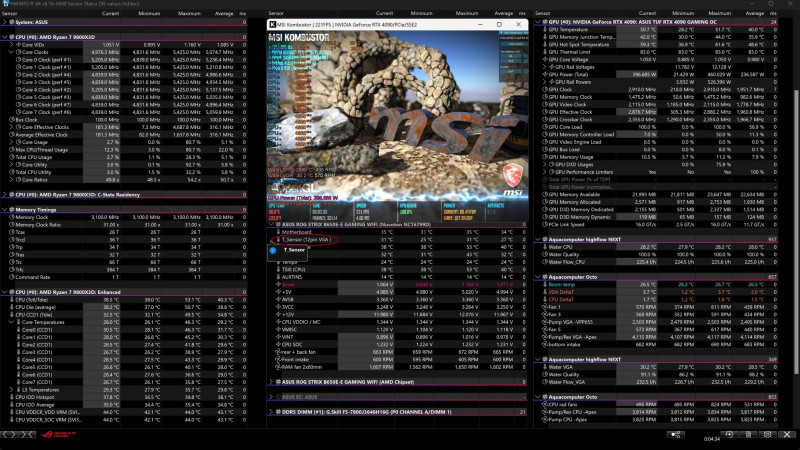The width and height of the screenshot is (800, 450).
Task: Expand the Core Usage node
Action: point(11,142)
